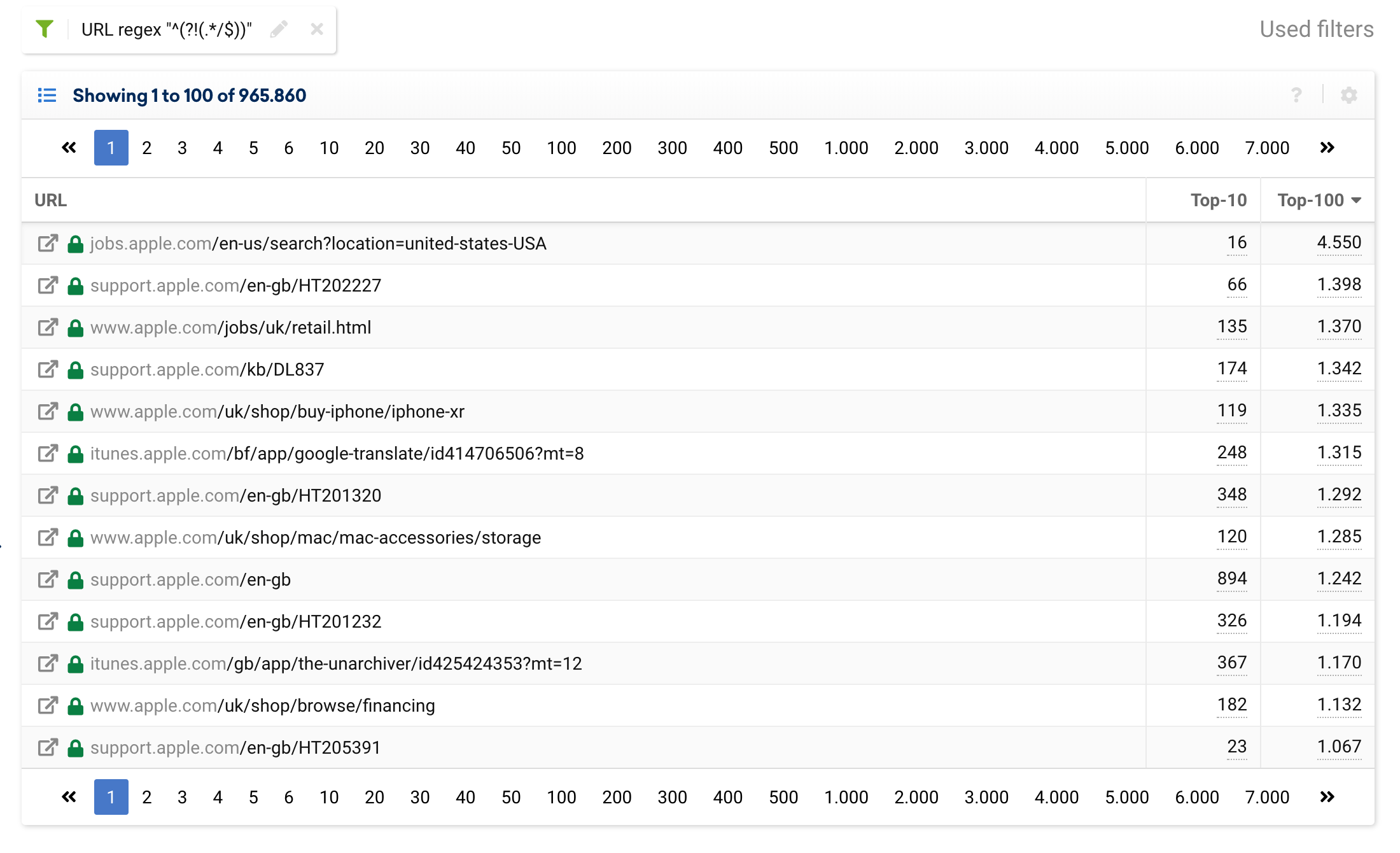Go to page 5 in top pagination
Image resolution: width=1400 pixels, height=853 pixels.
[253, 148]
